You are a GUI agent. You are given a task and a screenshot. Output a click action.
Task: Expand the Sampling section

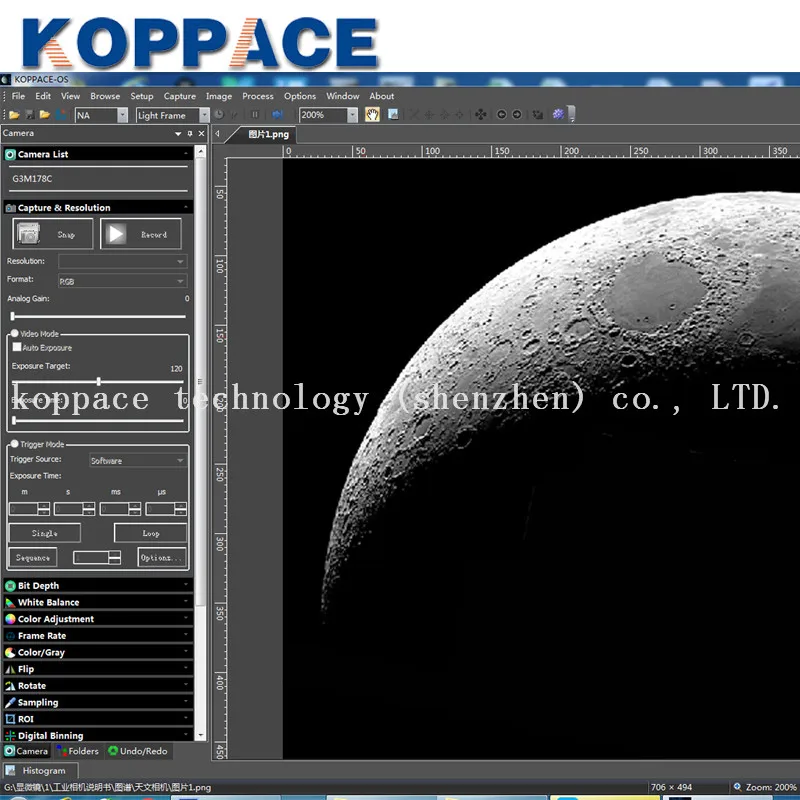click(98, 703)
